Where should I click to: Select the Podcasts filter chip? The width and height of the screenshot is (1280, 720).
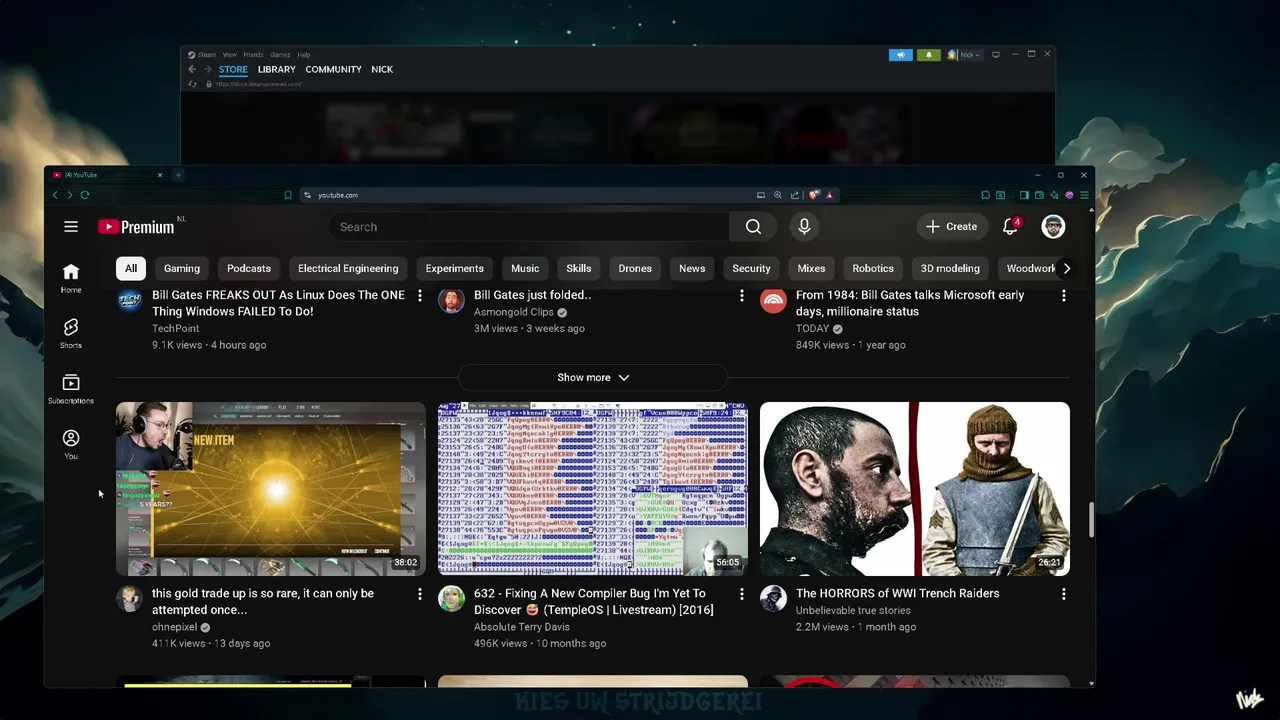point(249,268)
